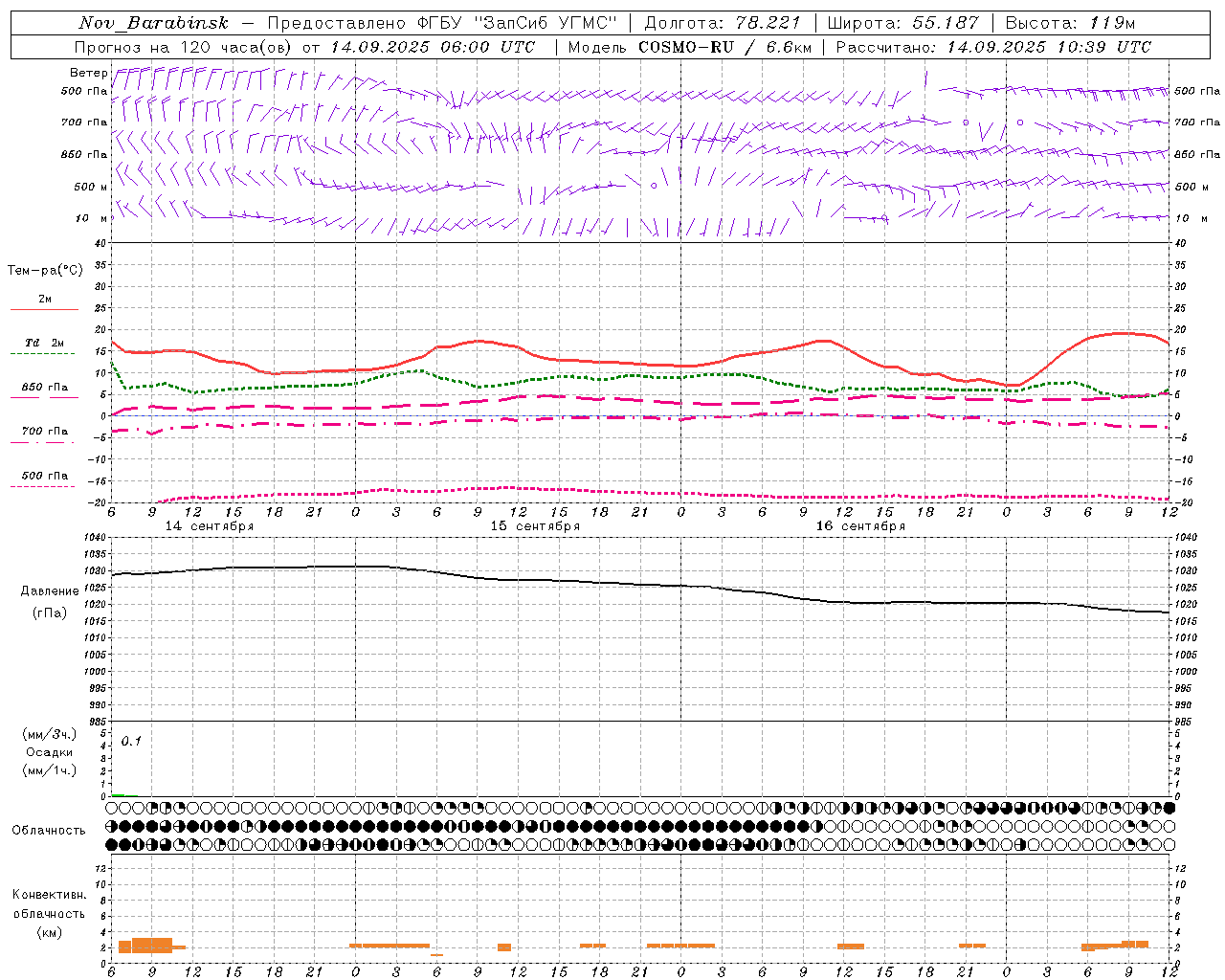The width and height of the screenshot is (1225, 980).
Task: Click the 16 сентября date label
Action: tap(860, 526)
